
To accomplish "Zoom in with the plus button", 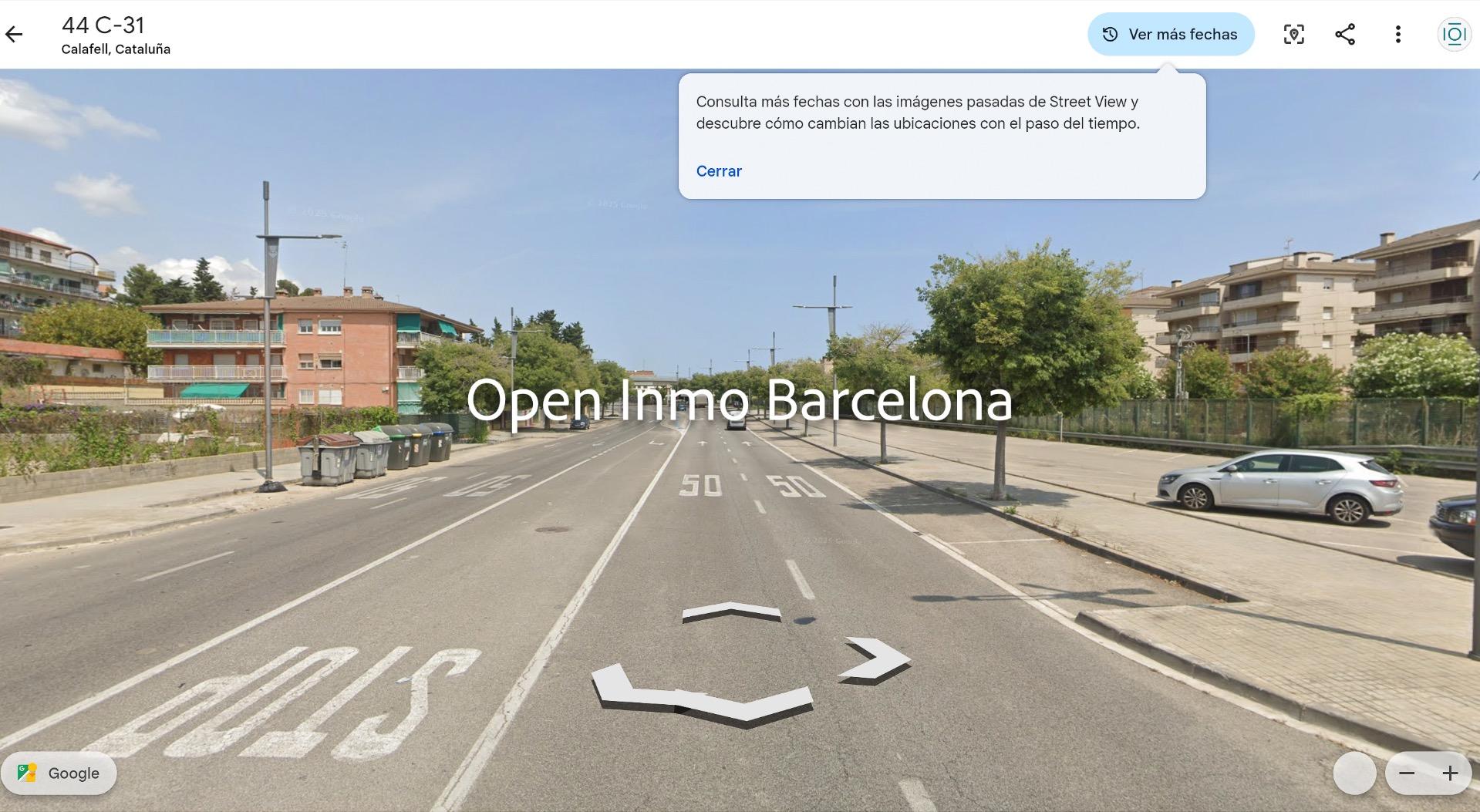I will (x=1450, y=773).
